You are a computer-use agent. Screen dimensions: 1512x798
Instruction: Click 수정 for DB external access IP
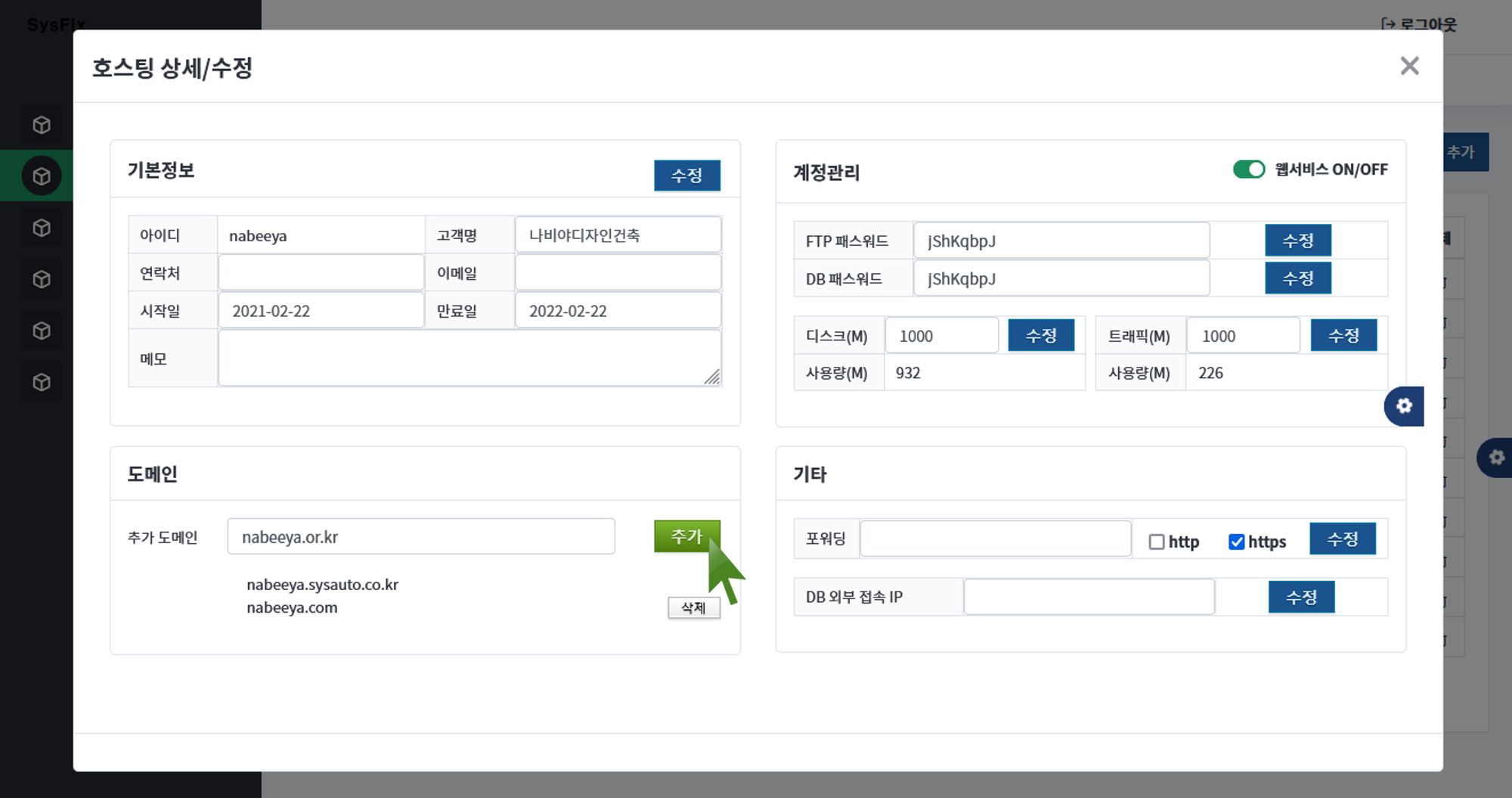point(1301,597)
